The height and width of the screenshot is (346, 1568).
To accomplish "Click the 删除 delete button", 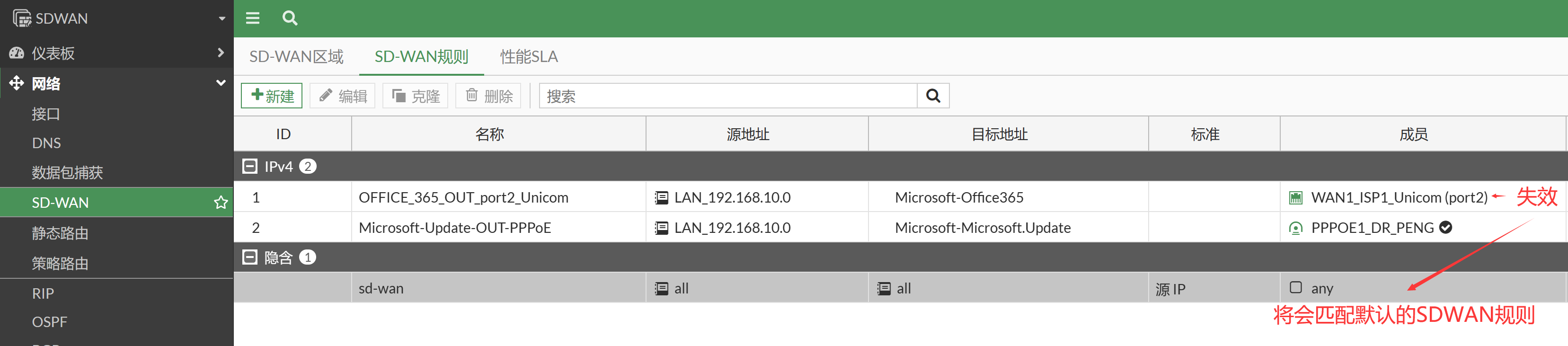I will tap(488, 96).
